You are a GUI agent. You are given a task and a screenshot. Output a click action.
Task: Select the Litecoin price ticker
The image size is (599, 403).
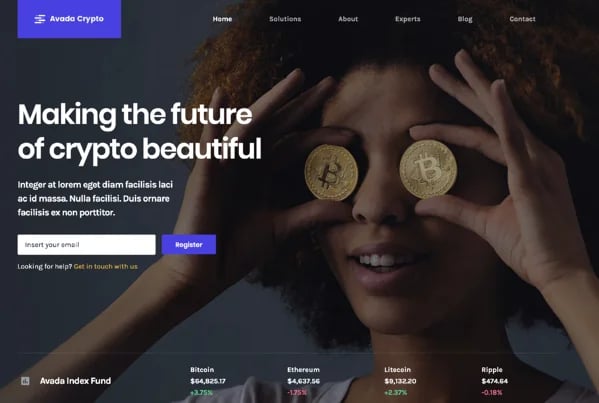point(400,381)
